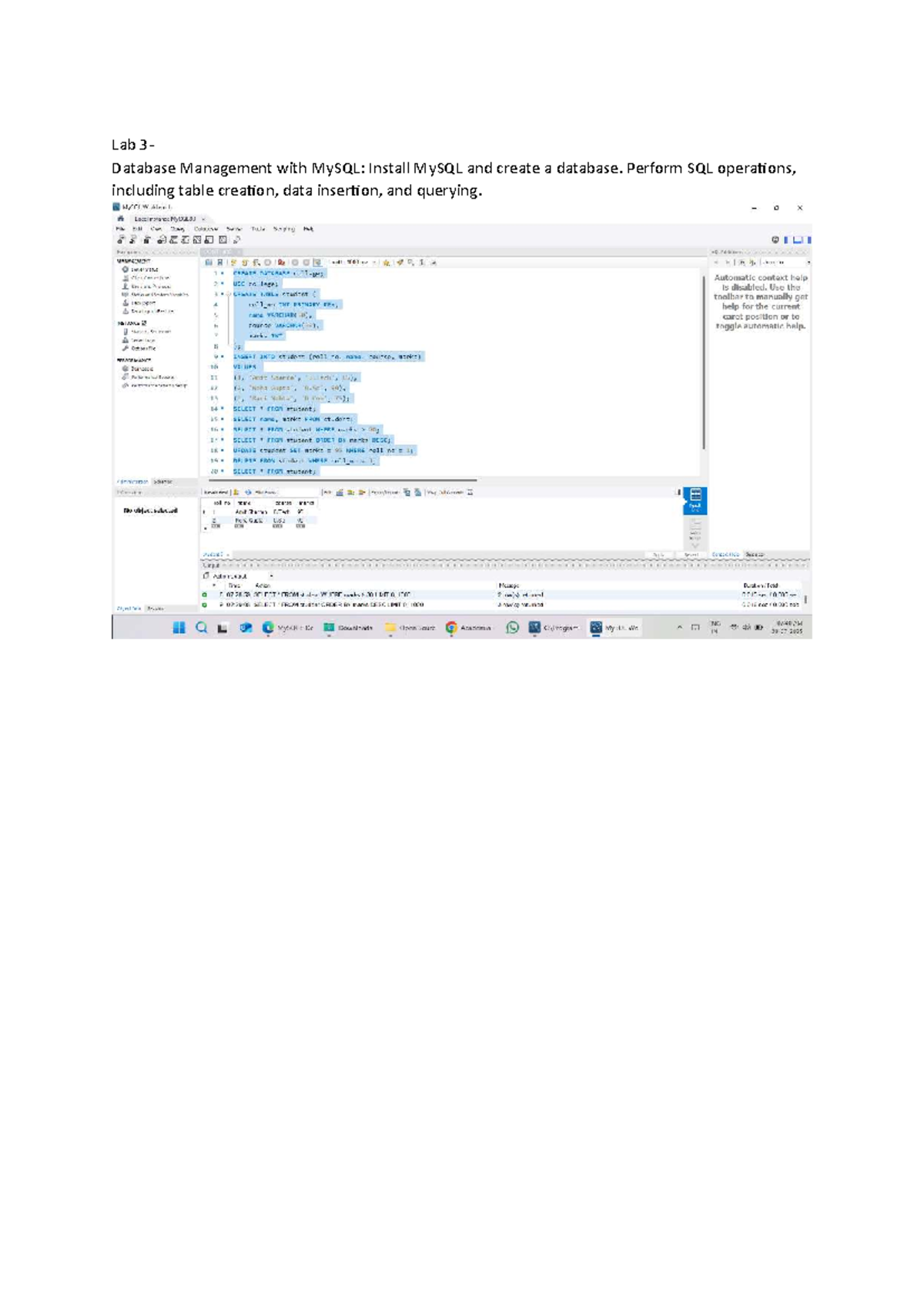This screenshot has height=1306, width=924.
Task: Open Client Connections in Navigator
Action: click(x=146, y=278)
